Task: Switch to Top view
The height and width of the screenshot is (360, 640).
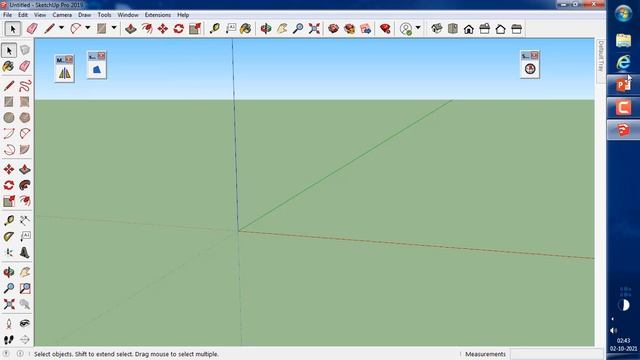Action: pos(453,29)
